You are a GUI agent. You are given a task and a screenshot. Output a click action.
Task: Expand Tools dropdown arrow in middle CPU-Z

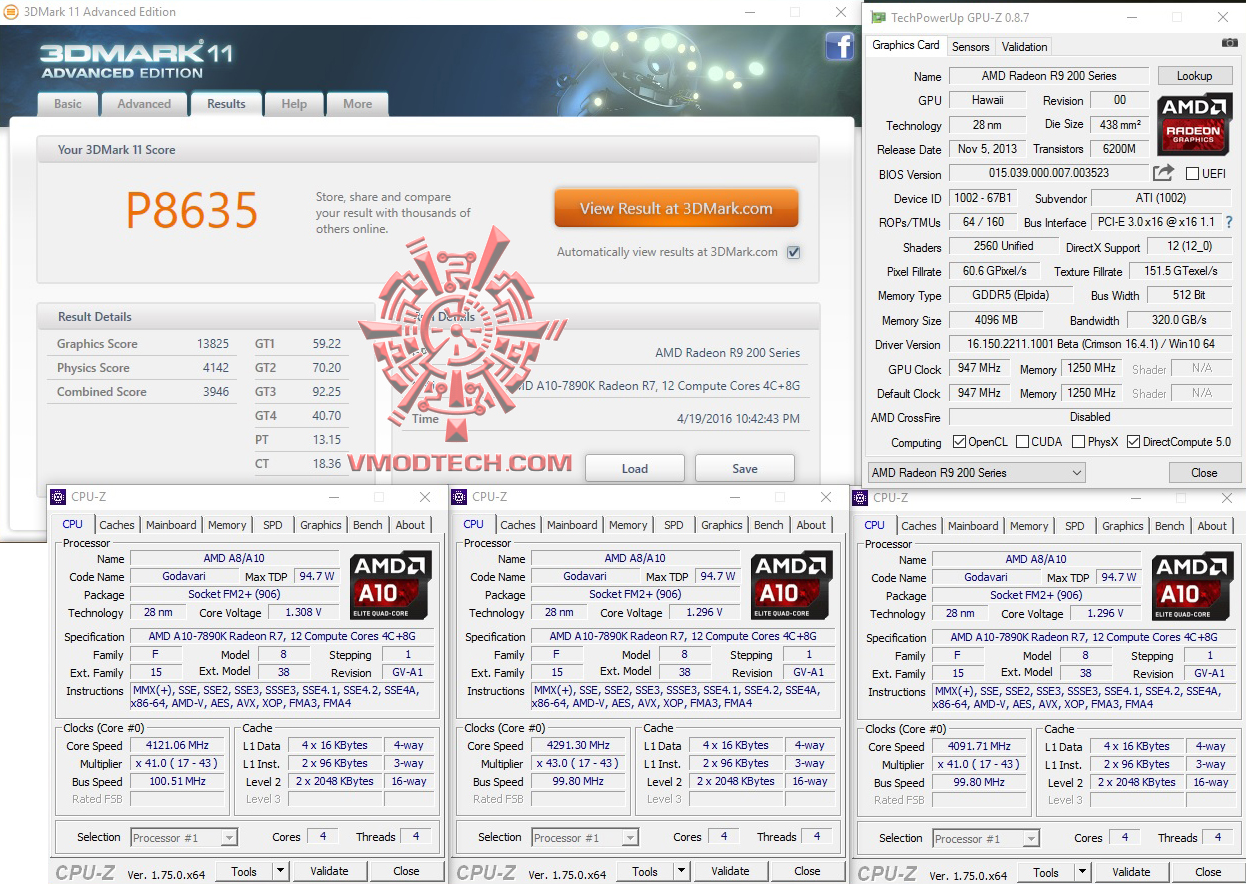(x=682, y=872)
